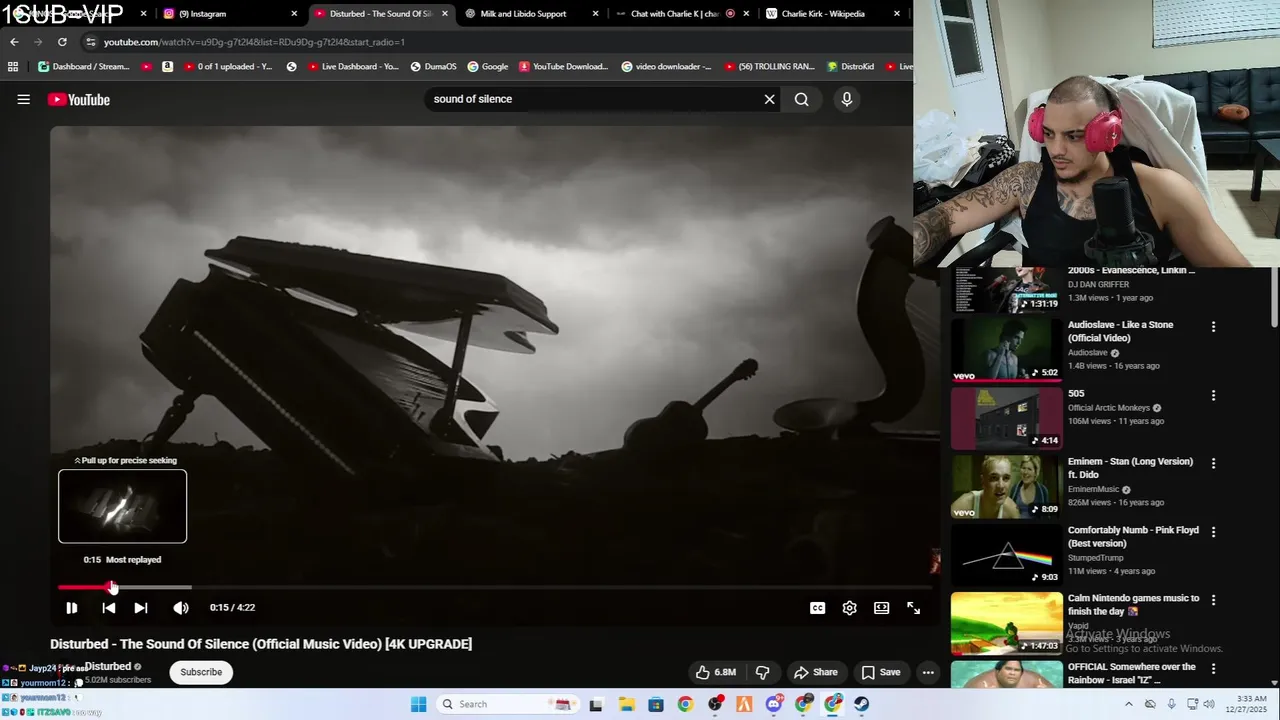Screen dimensions: 1280x720
Task: Open the Google bookmark
Action: [x=488, y=67]
